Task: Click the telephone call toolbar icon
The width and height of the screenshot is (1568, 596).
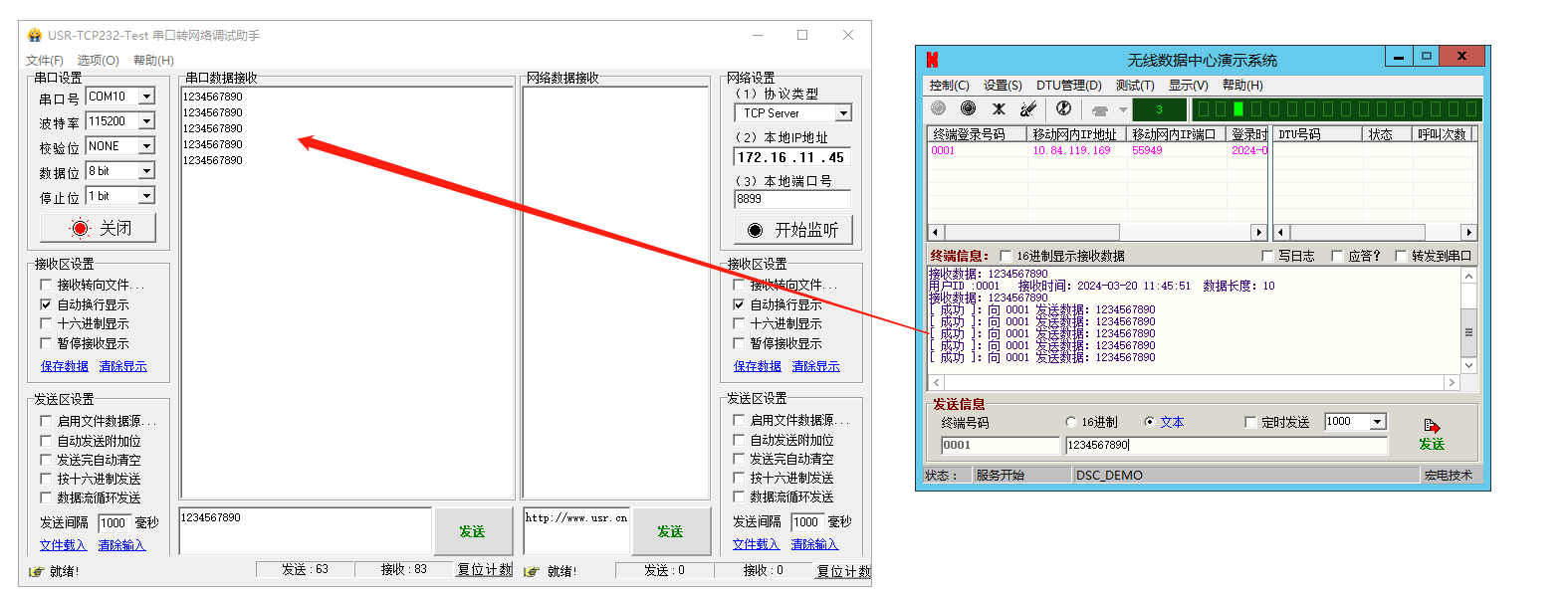Action: [1100, 109]
